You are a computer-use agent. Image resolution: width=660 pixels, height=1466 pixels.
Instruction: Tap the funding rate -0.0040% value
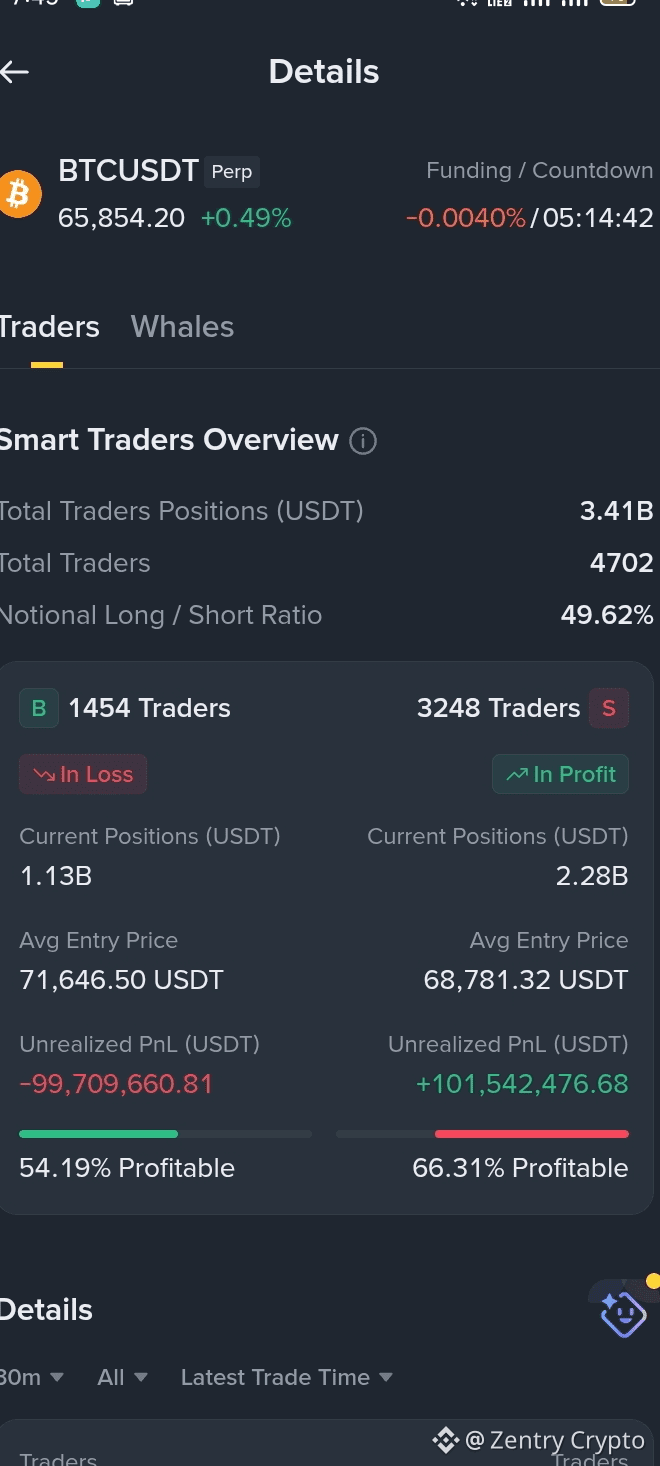[466, 218]
